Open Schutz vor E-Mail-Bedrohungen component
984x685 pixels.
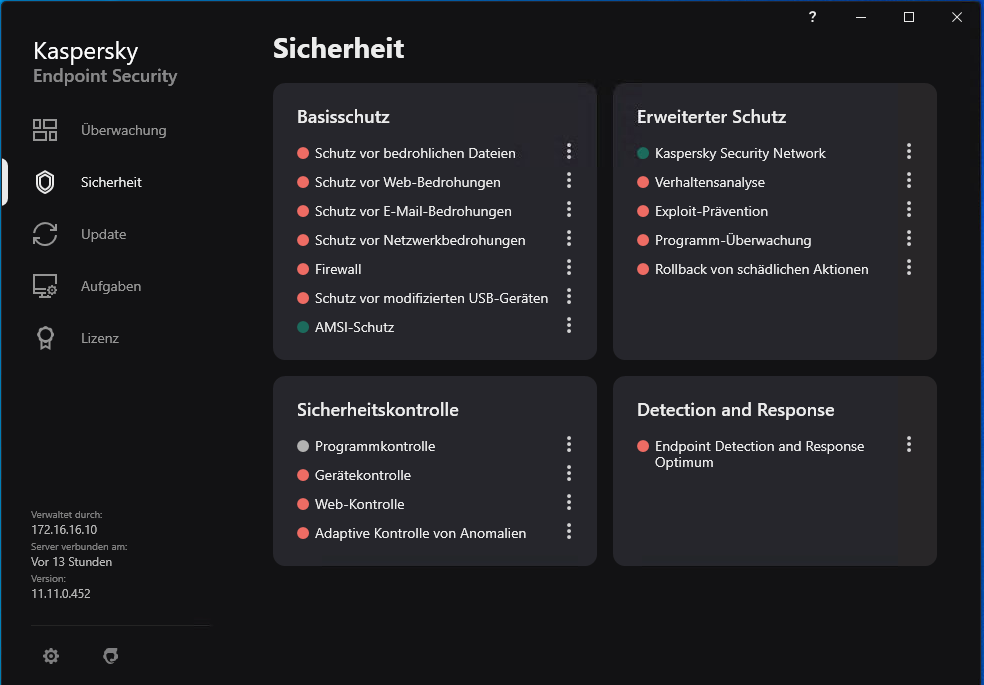tap(413, 211)
